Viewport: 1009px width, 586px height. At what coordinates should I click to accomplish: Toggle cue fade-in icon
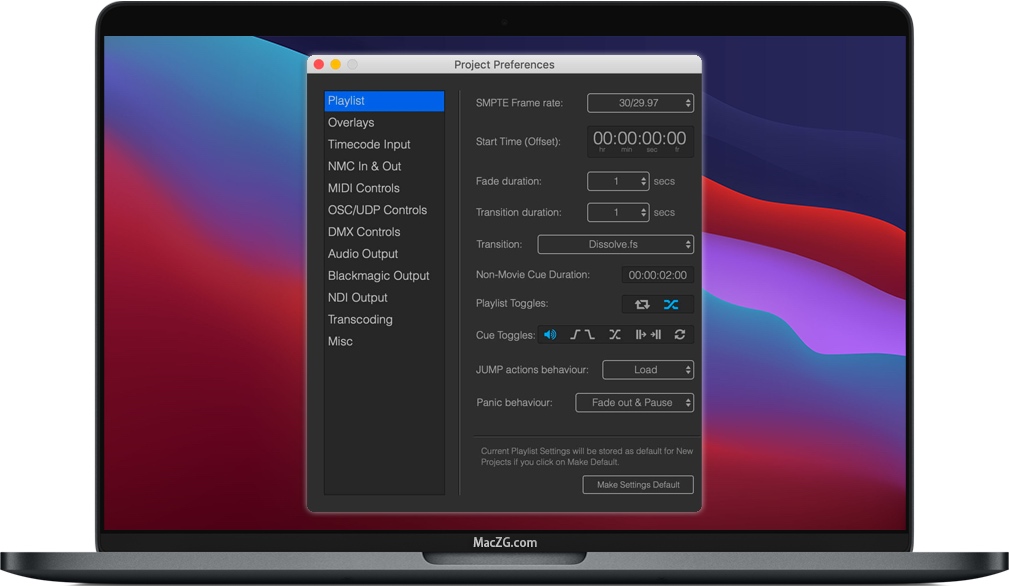(x=576, y=335)
